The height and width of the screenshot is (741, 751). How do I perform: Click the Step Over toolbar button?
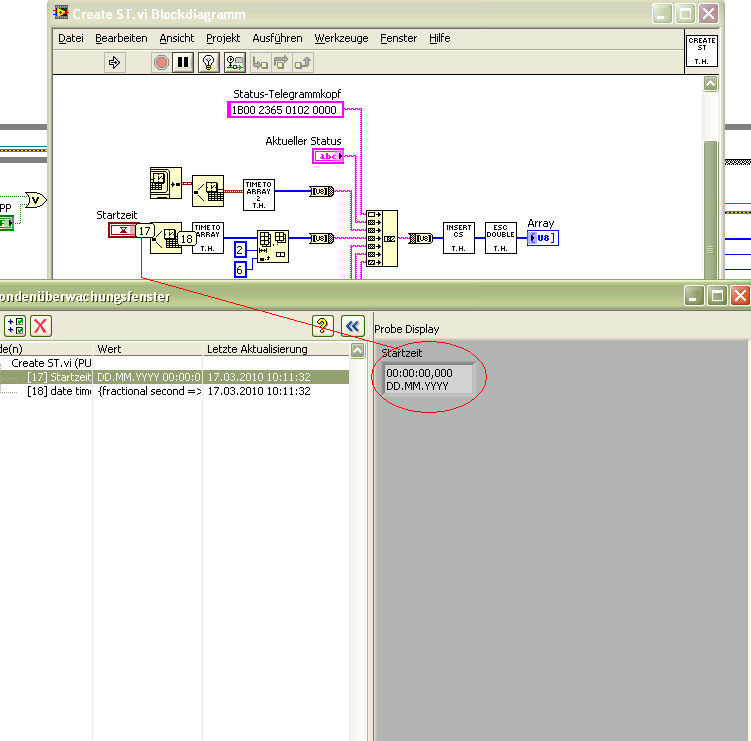pos(281,63)
